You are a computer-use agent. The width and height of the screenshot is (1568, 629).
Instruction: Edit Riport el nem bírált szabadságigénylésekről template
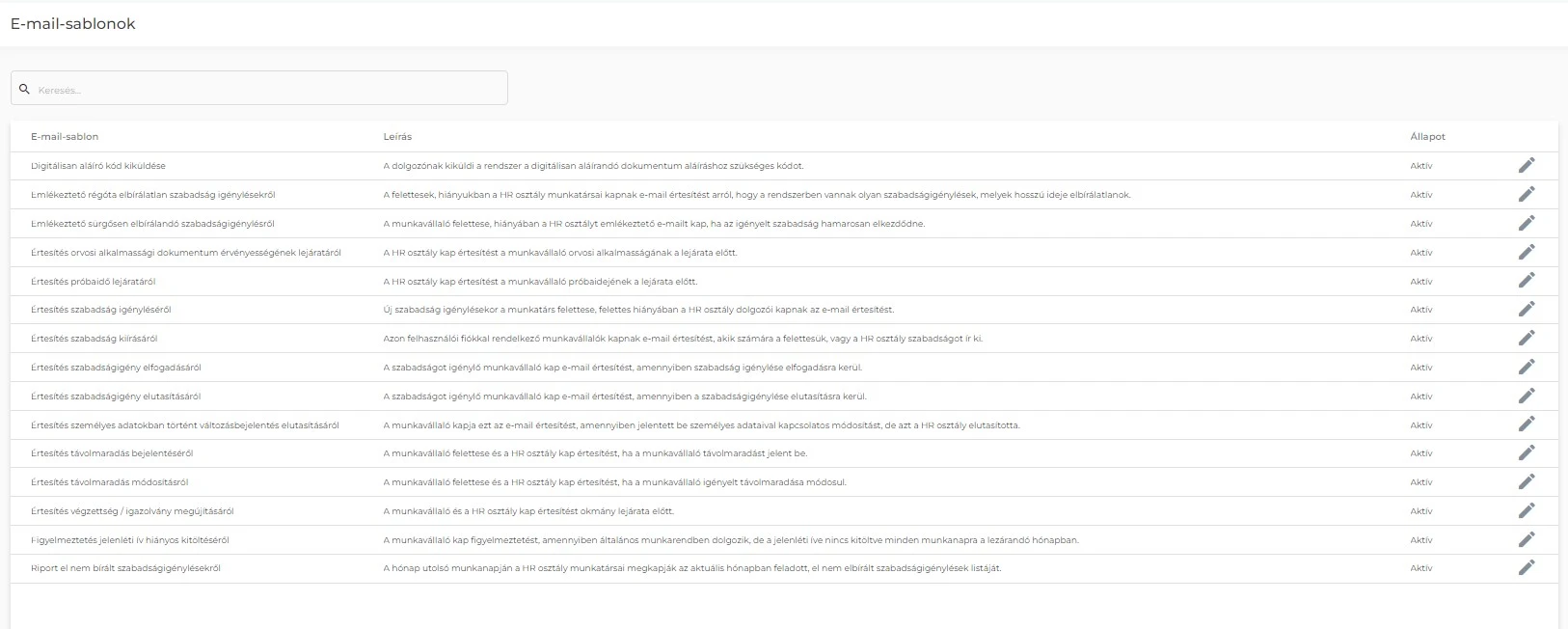click(1527, 568)
